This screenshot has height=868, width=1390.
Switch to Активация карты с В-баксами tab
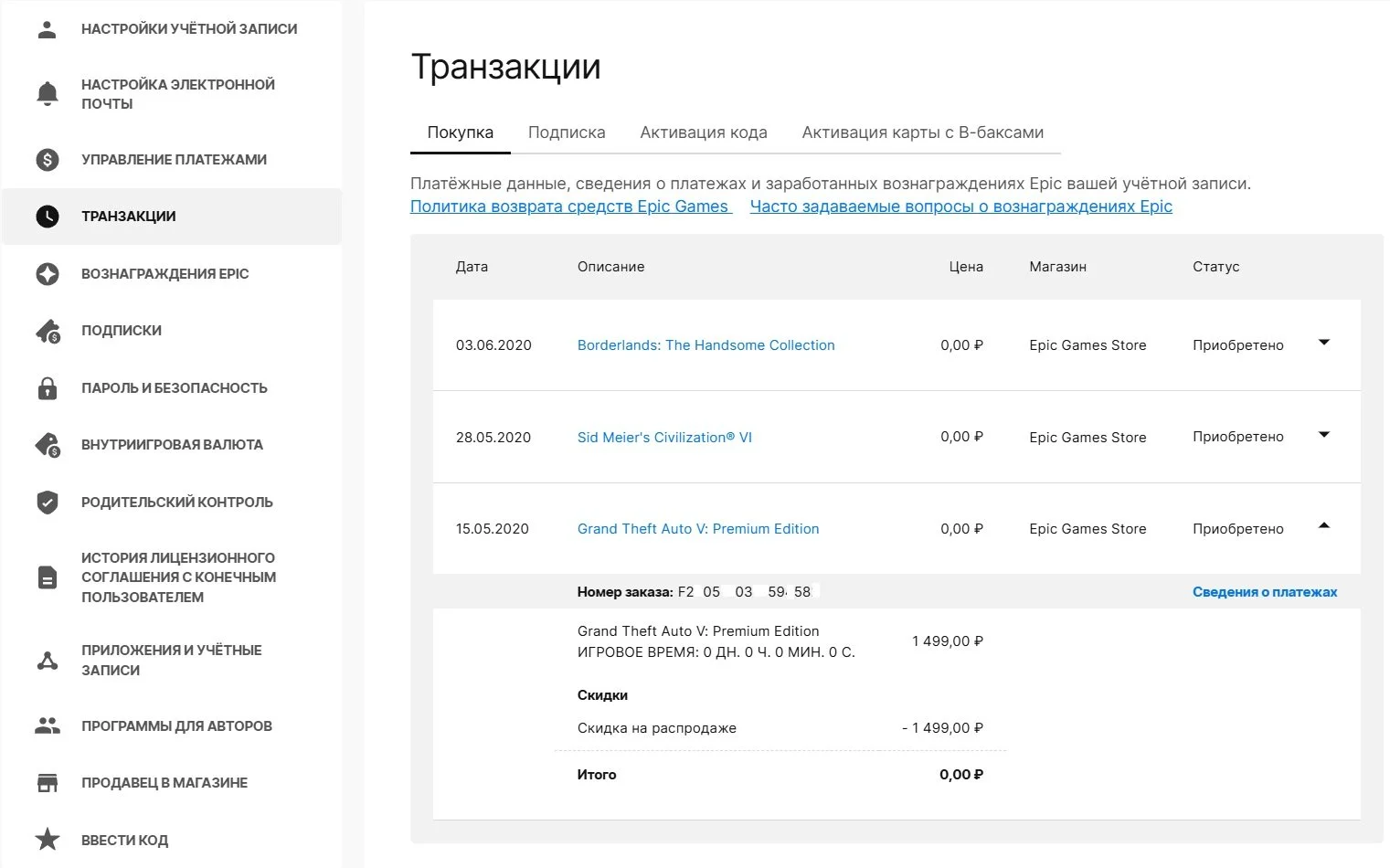(x=923, y=132)
